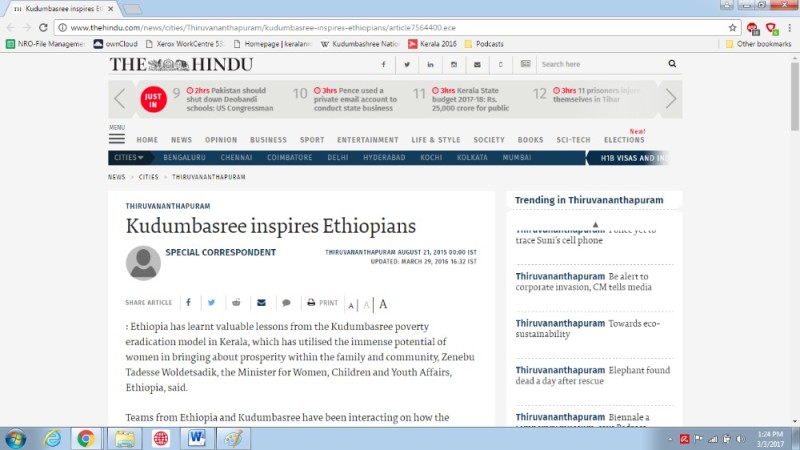Viewport: 800px width, 450px height.
Task: Click the envelope newsletter icon in header
Action: pos(477,64)
